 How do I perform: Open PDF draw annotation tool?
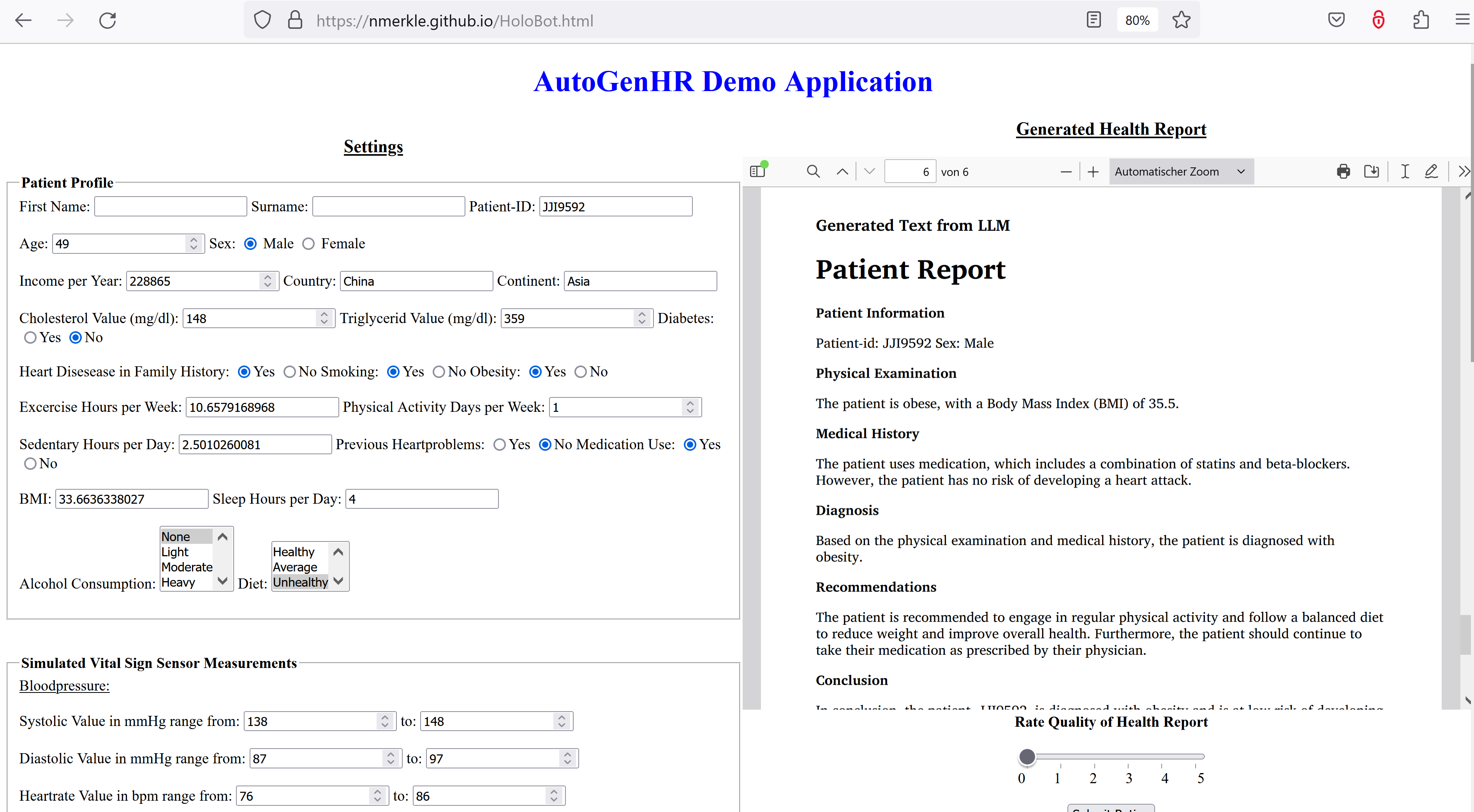coord(1431,172)
